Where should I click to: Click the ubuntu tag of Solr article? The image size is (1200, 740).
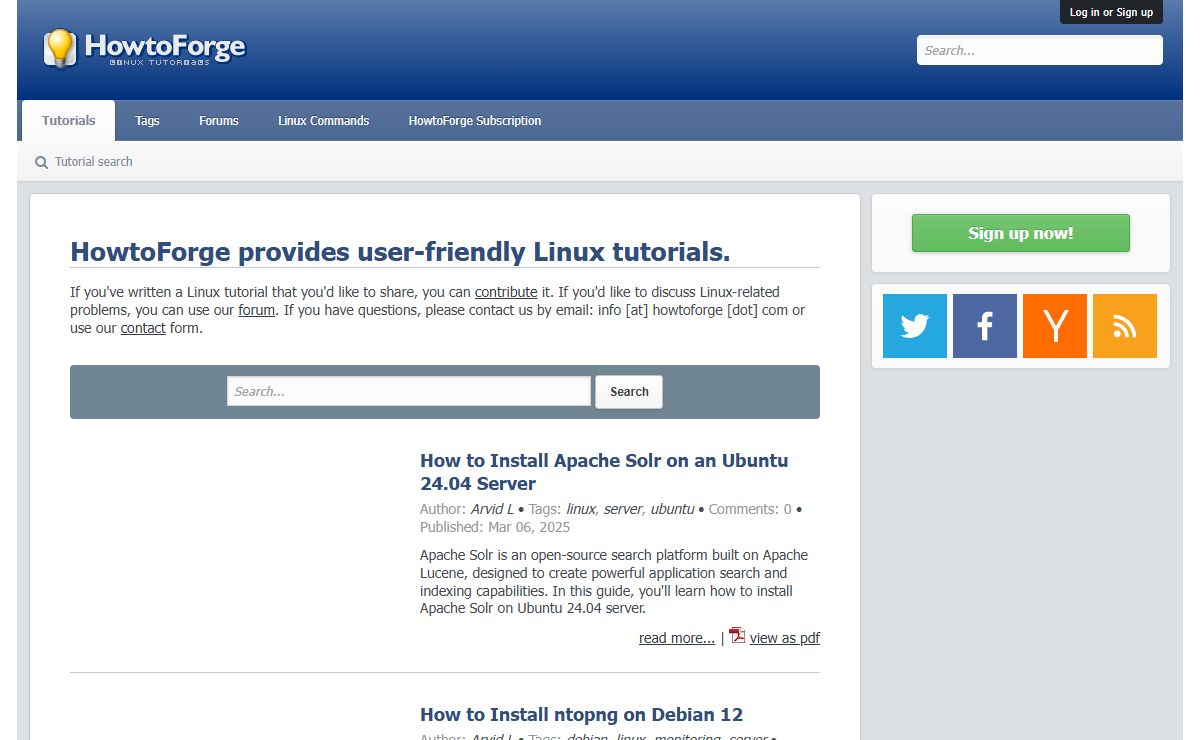[x=672, y=509]
